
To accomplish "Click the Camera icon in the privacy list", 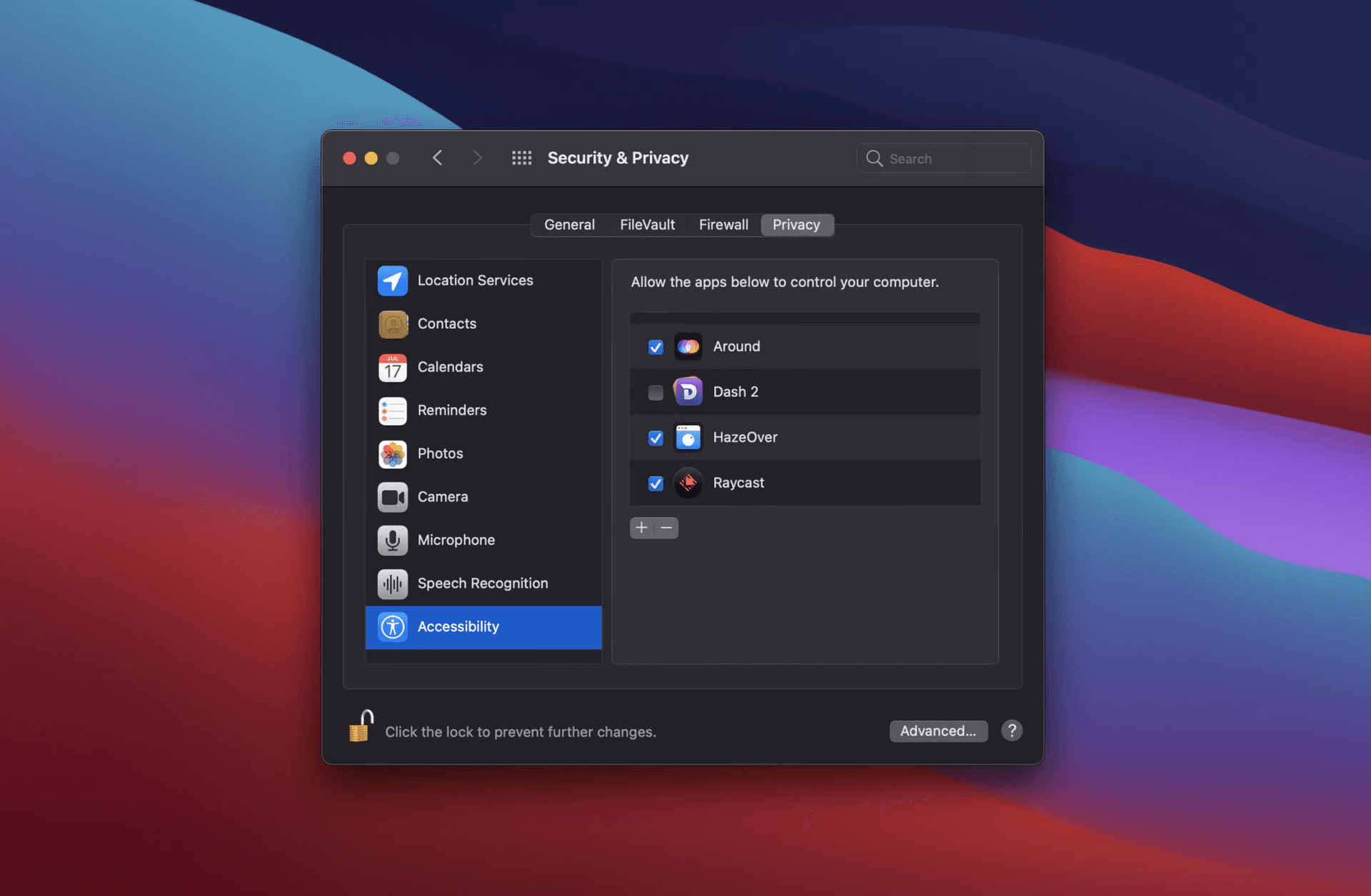I will [393, 497].
